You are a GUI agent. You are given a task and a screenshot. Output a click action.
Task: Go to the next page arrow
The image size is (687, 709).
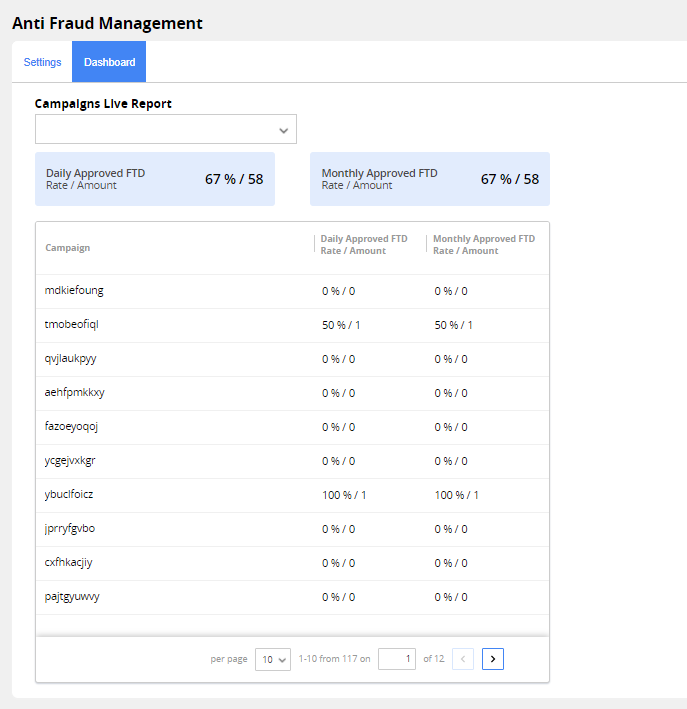(x=493, y=659)
